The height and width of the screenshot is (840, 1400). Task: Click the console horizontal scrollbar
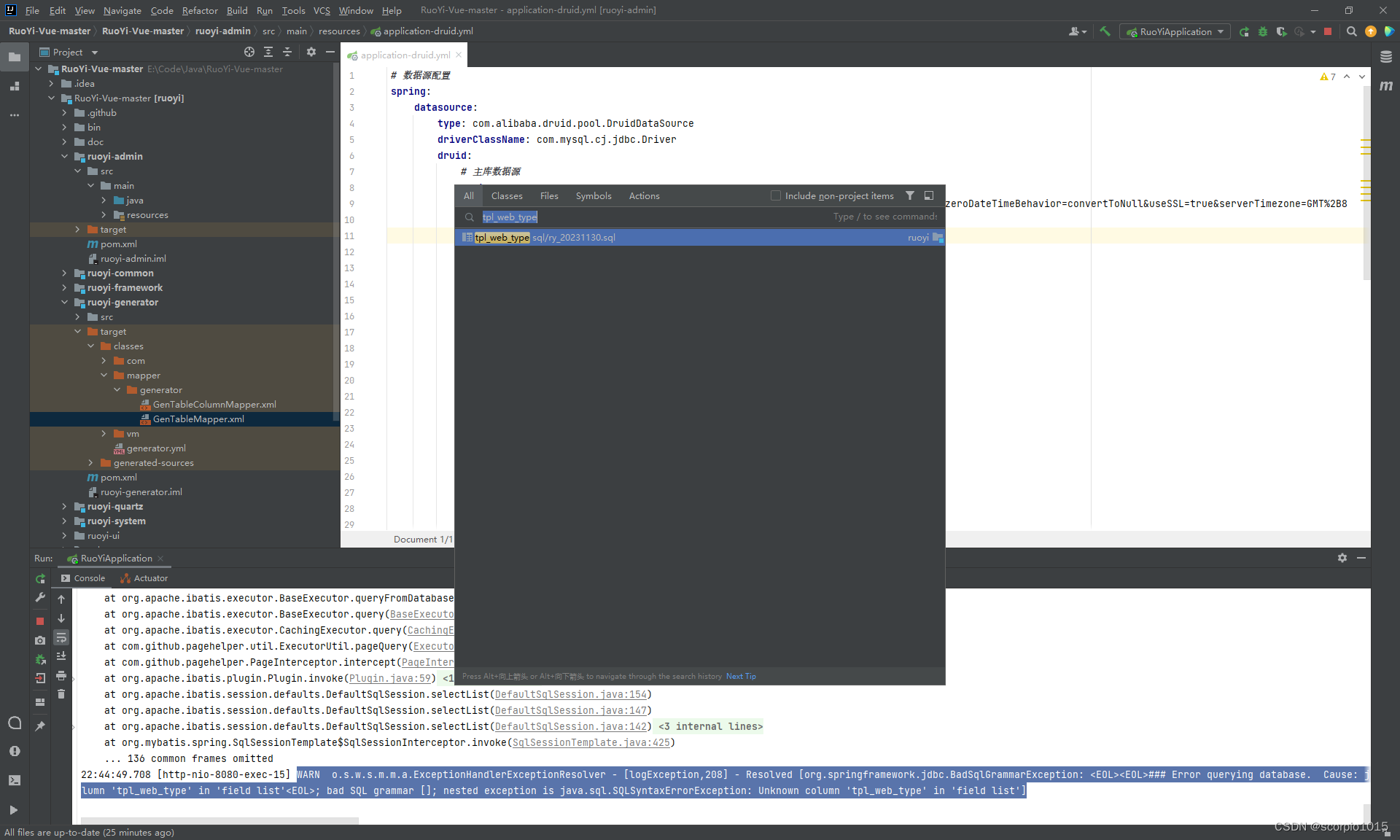point(219,821)
